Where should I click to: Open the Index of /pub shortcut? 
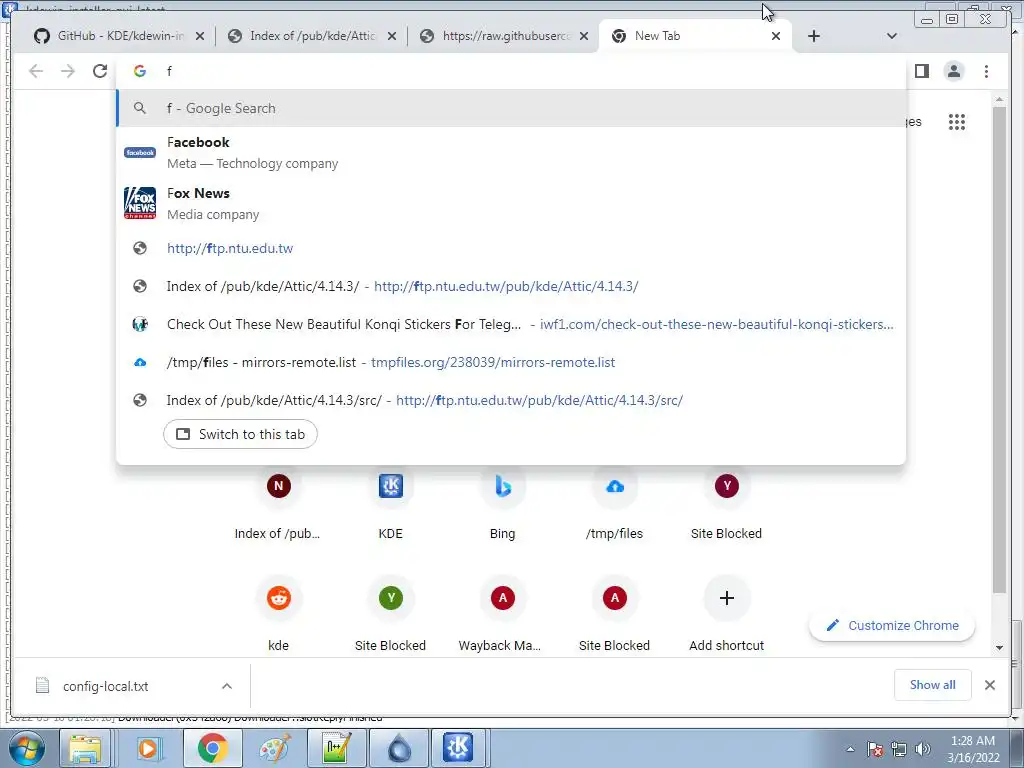tap(278, 504)
